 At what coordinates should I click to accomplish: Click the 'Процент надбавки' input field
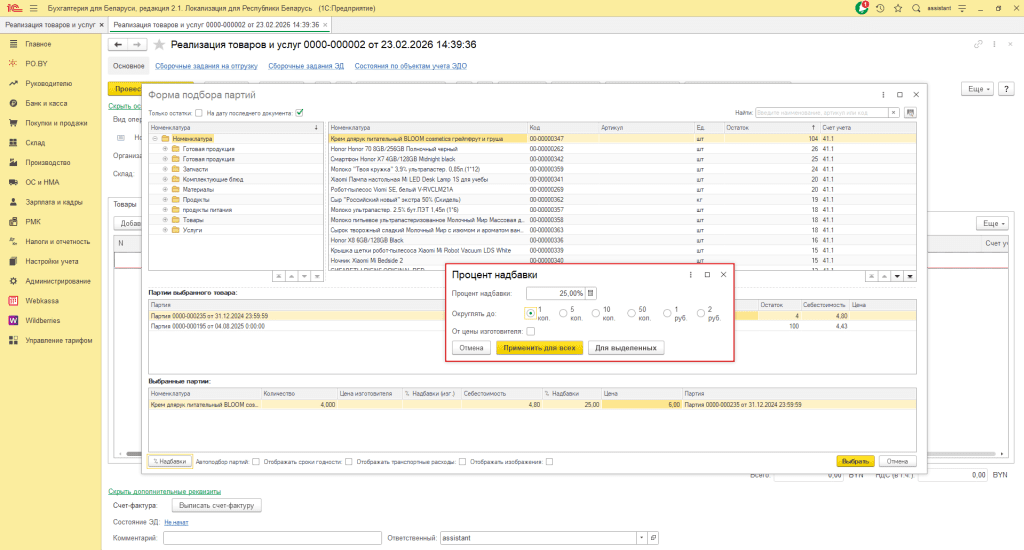pos(555,293)
